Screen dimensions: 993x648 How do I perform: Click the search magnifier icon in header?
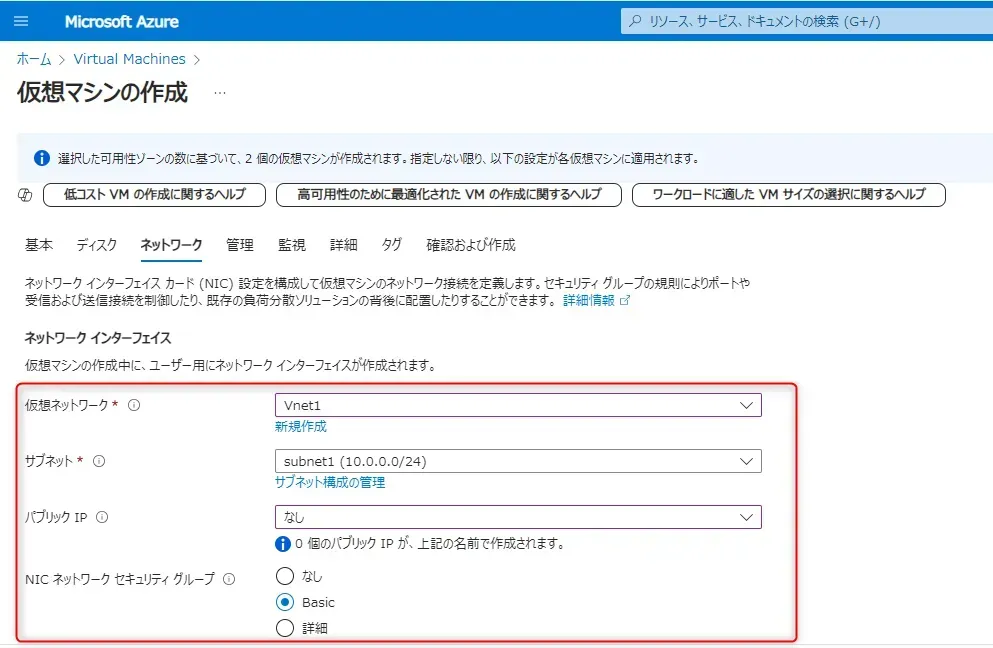click(634, 21)
